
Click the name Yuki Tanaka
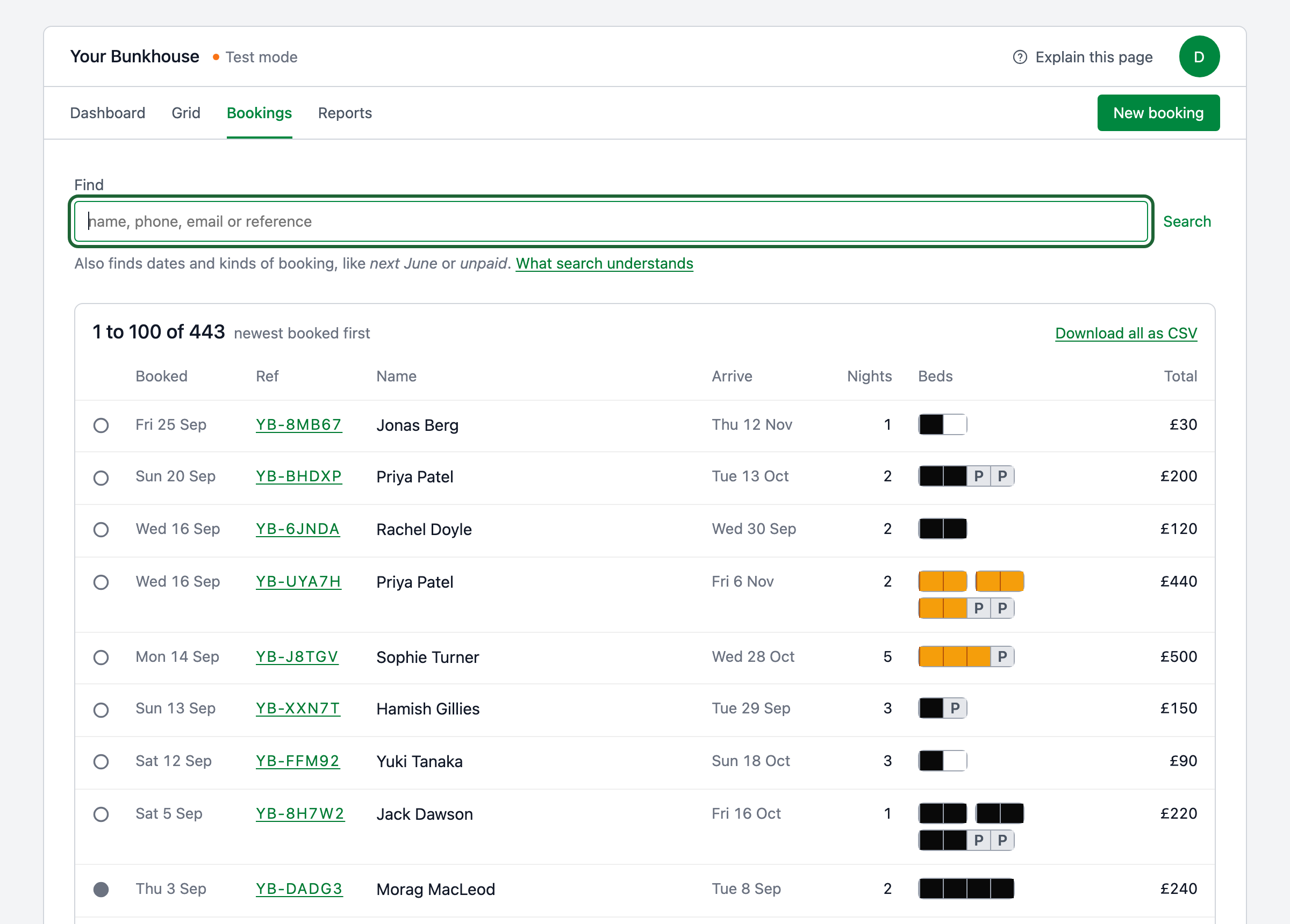[x=419, y=761]
